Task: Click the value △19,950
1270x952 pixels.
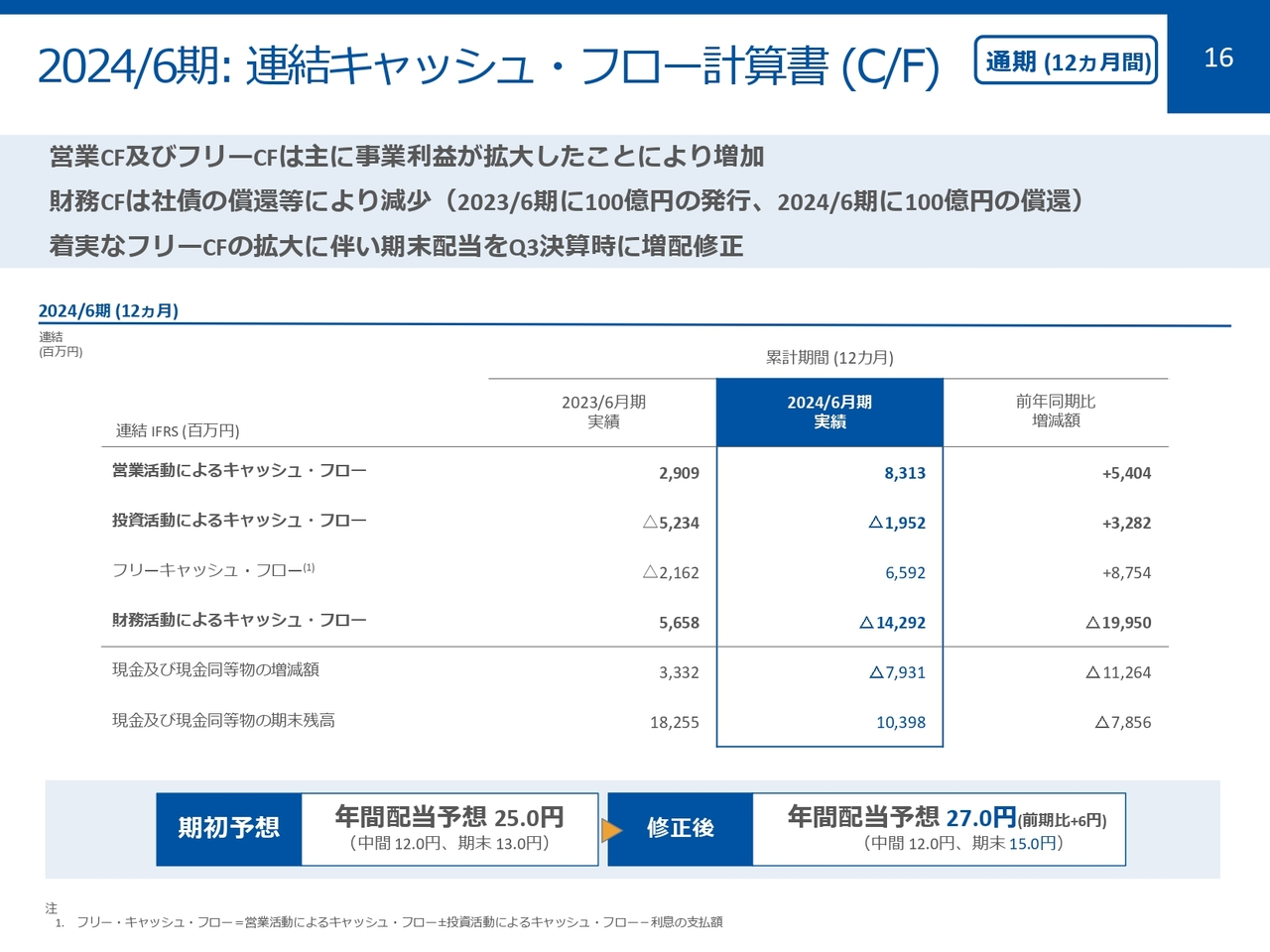Action: pos(1118,624)
